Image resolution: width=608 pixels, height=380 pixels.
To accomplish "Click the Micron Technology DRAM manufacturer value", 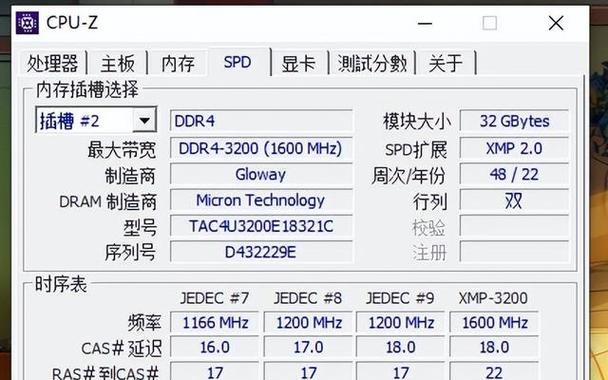I will click(x=261, y=200).
